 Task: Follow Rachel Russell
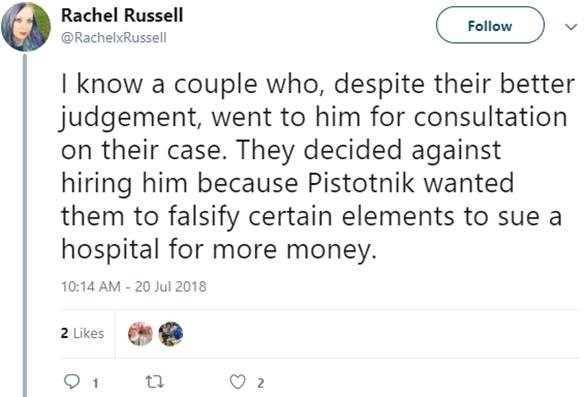click(x=490, y=25)
